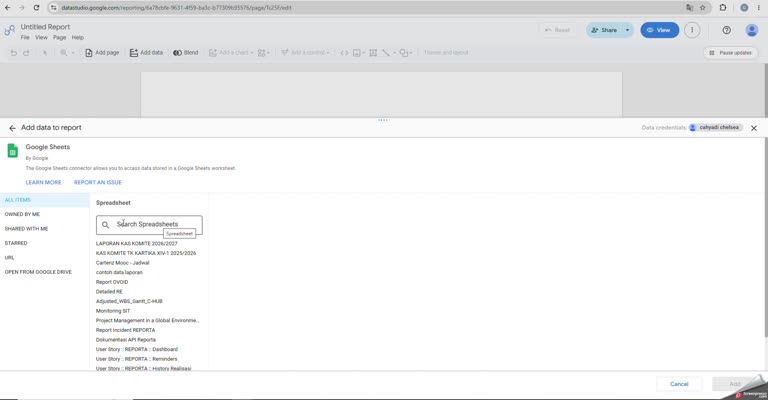Open the browser extensions icon
The image size is (768, 400).
click(723, 8)
